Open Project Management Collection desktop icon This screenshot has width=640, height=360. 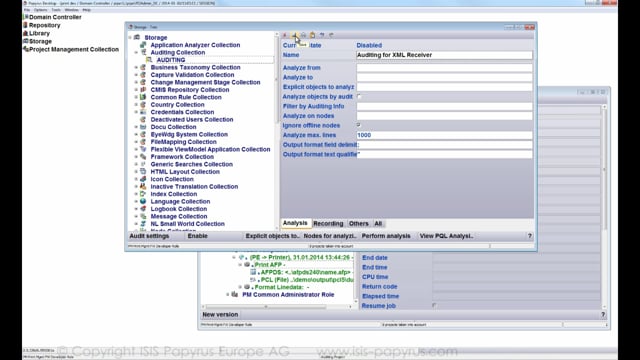(26, 49)
